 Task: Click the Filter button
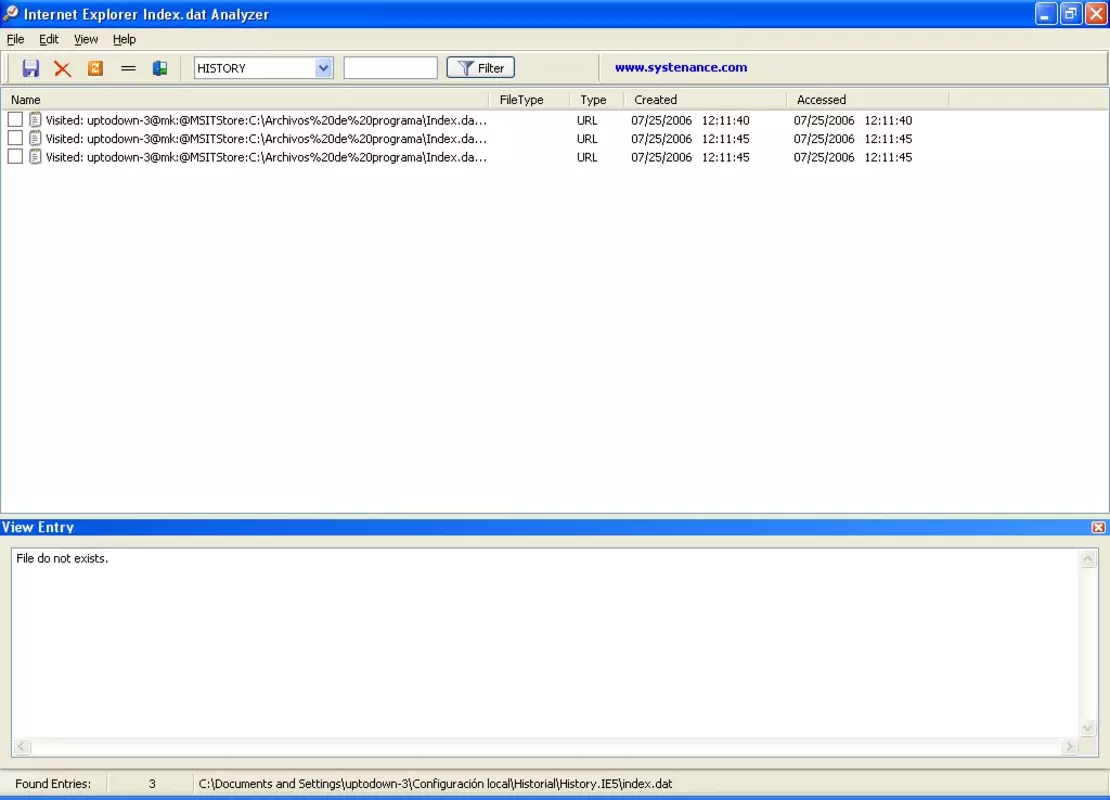click(x=481, y=68)
